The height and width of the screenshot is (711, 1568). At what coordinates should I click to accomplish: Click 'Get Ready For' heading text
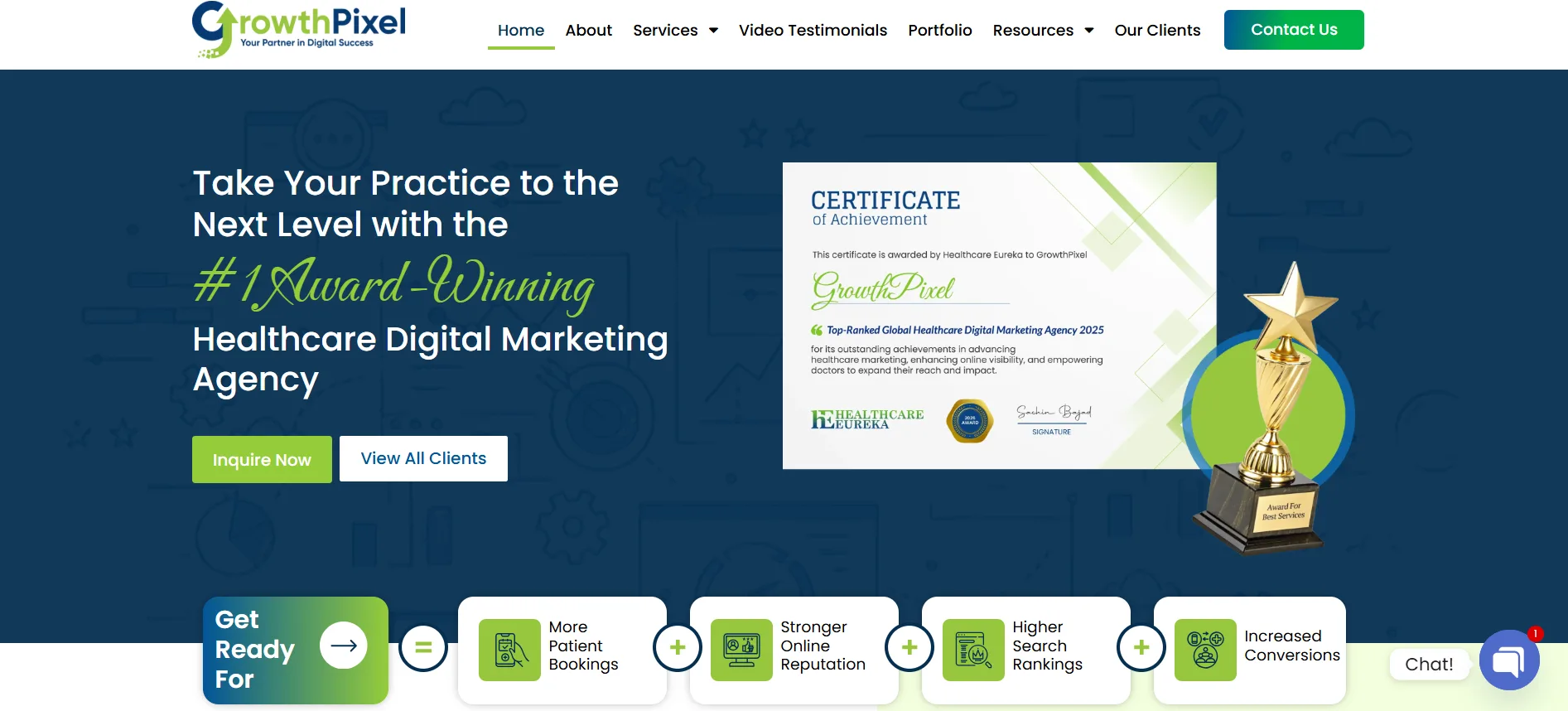[254, 650]
